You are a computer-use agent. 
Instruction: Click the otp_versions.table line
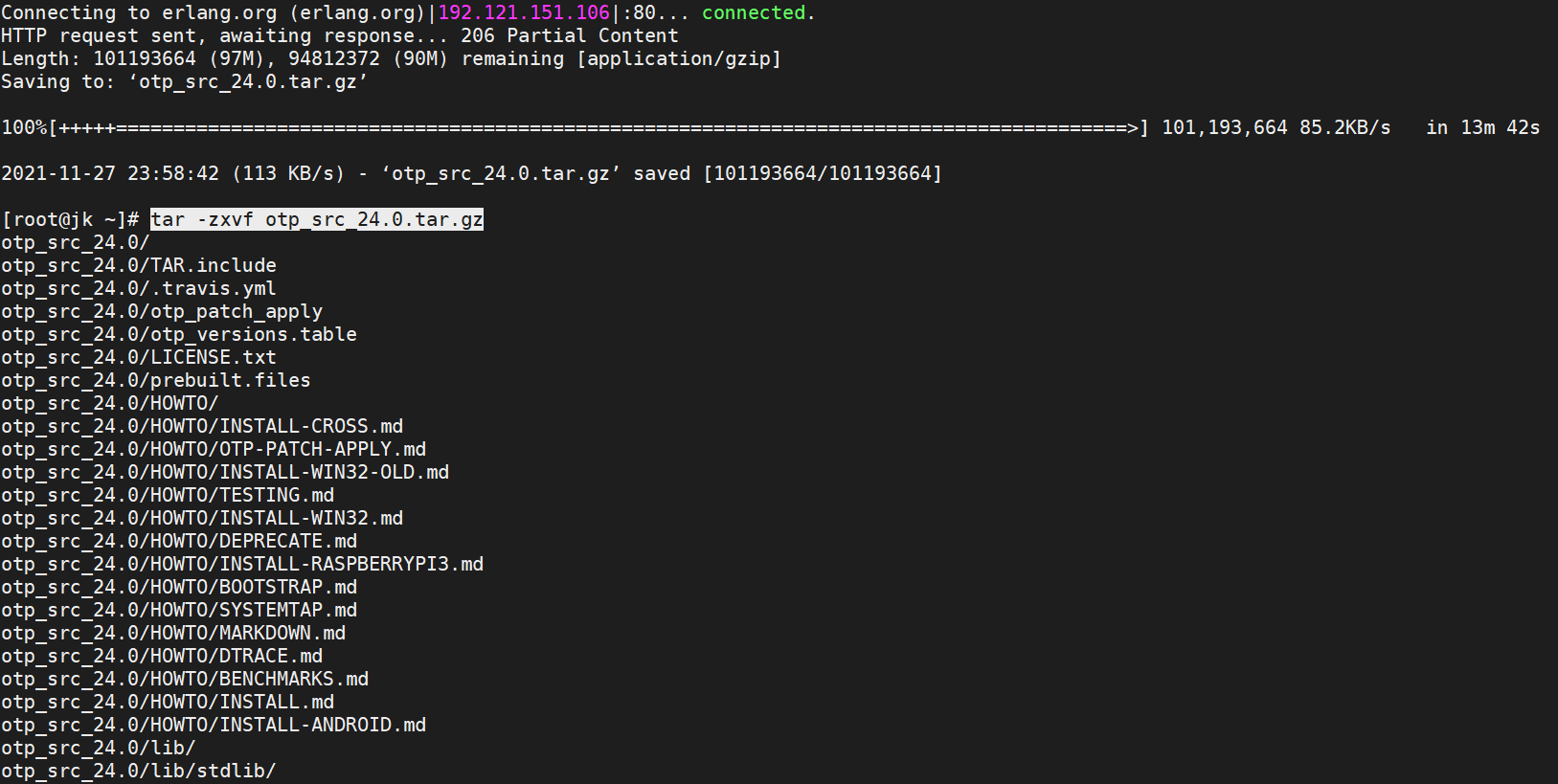tap(179, 335)
